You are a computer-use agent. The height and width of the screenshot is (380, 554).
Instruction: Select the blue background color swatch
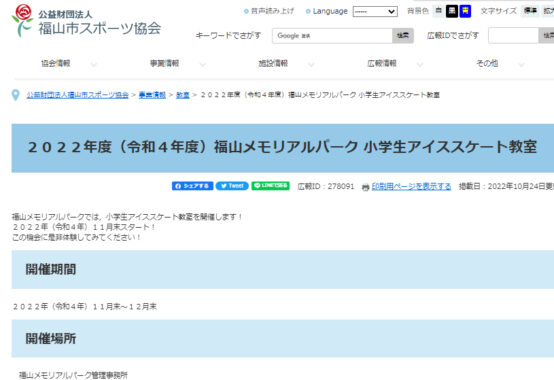465,11
